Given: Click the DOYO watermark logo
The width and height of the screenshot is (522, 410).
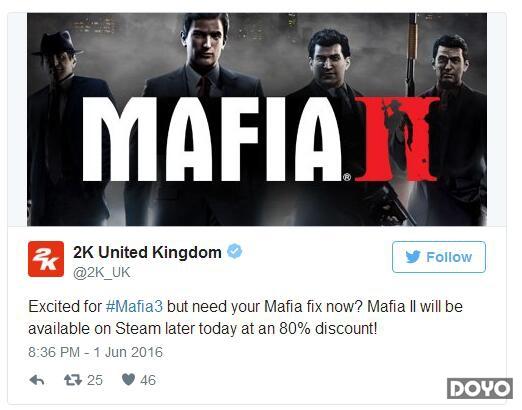Looking at the screenshot, I should click(x=480, y=388).
